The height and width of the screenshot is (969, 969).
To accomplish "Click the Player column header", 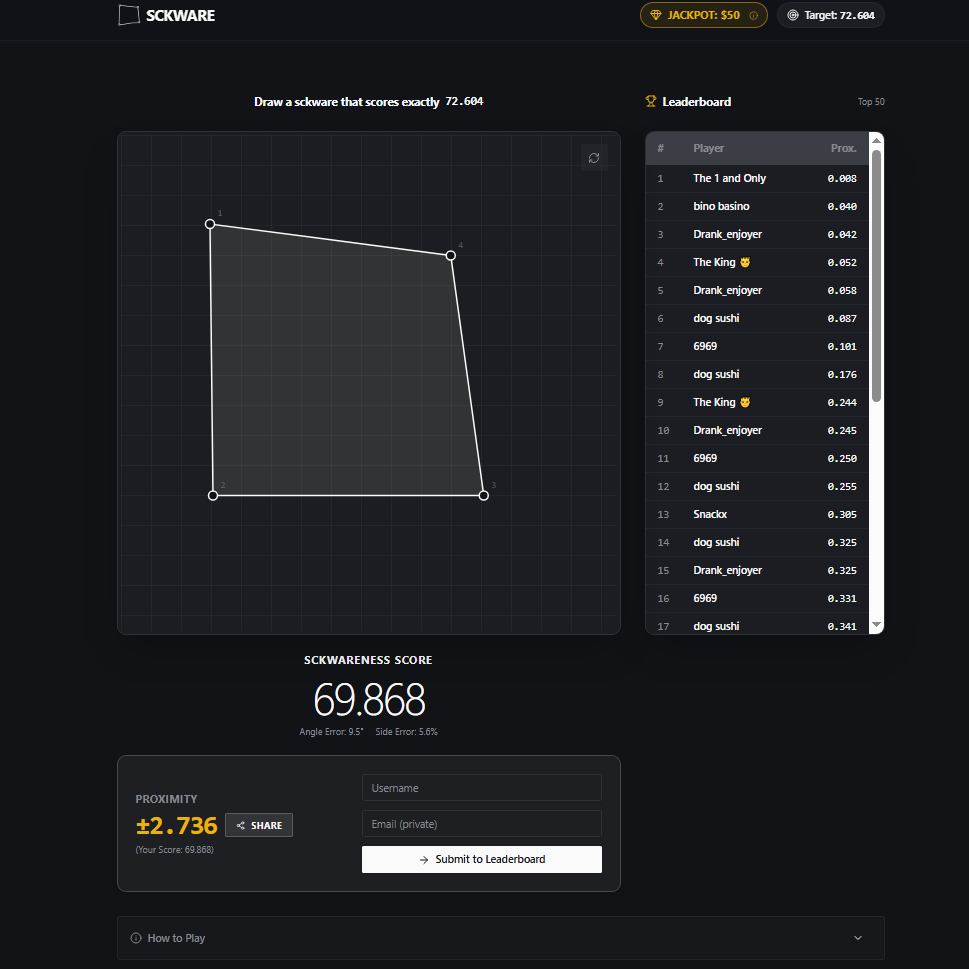I will (708, 148).
